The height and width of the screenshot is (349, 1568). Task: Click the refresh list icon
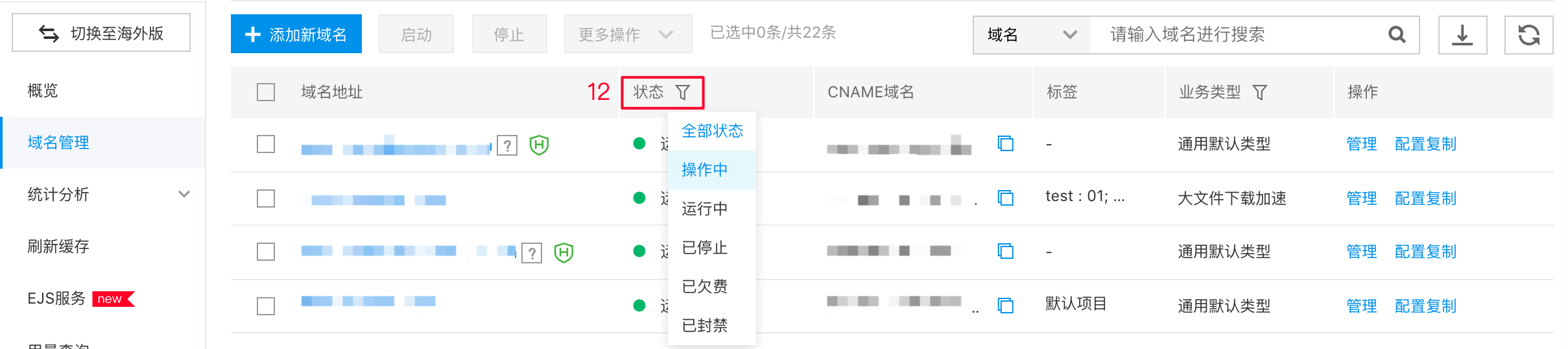pos(1528,35)
